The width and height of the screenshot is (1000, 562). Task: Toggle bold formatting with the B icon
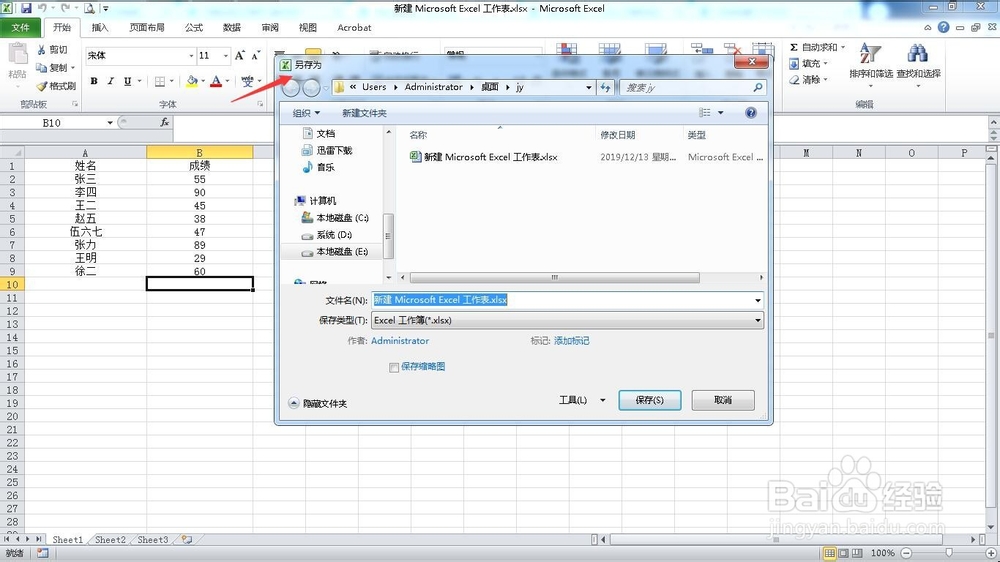pyautogui.click(x=94, y=81)
